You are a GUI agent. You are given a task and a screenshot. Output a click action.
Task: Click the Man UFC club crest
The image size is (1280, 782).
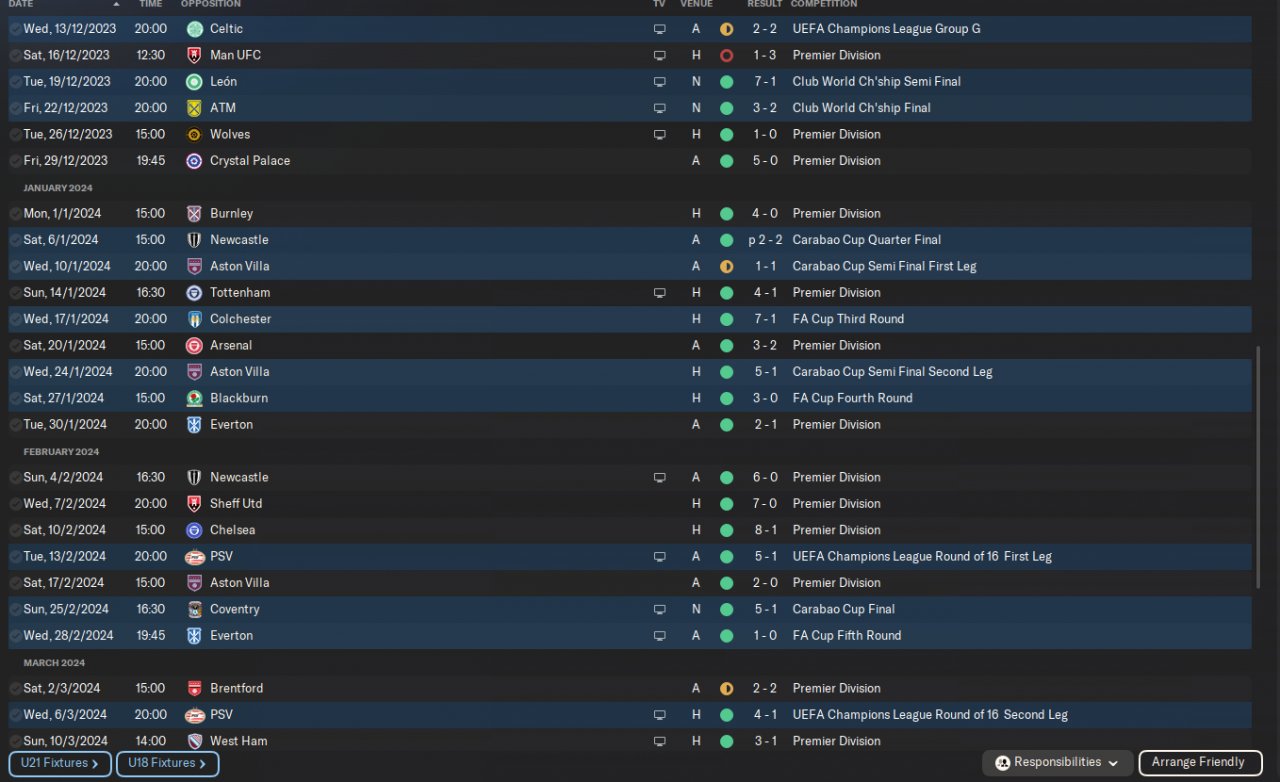194,55
